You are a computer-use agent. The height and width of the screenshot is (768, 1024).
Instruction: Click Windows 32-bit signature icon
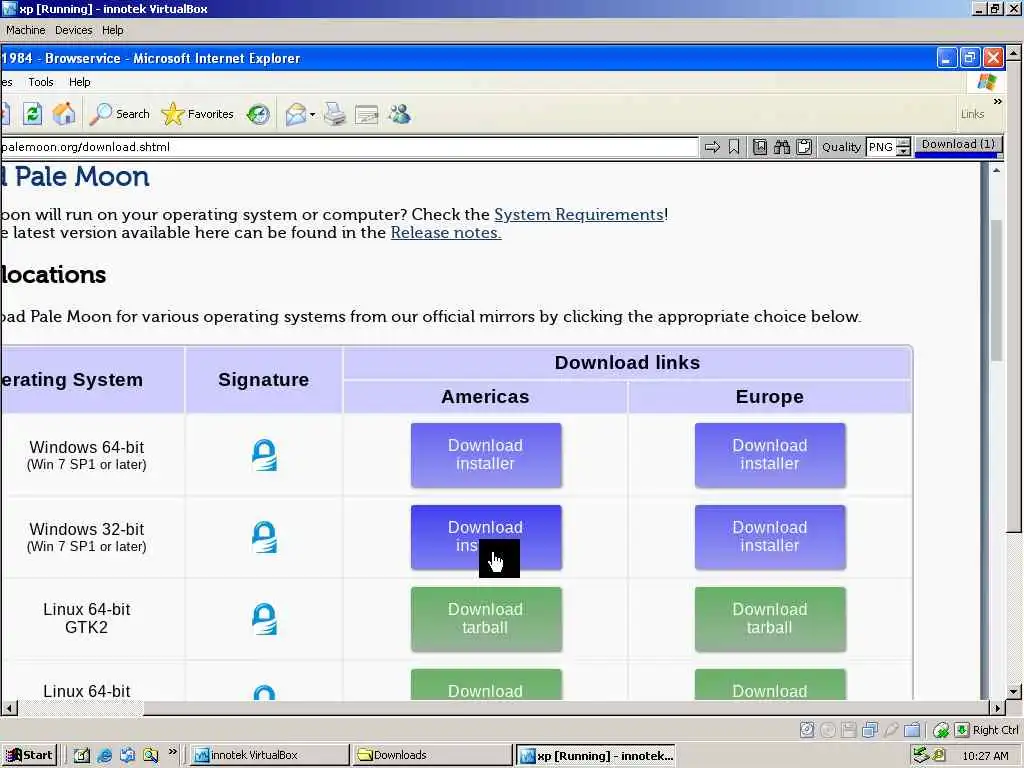click(264, 537)
